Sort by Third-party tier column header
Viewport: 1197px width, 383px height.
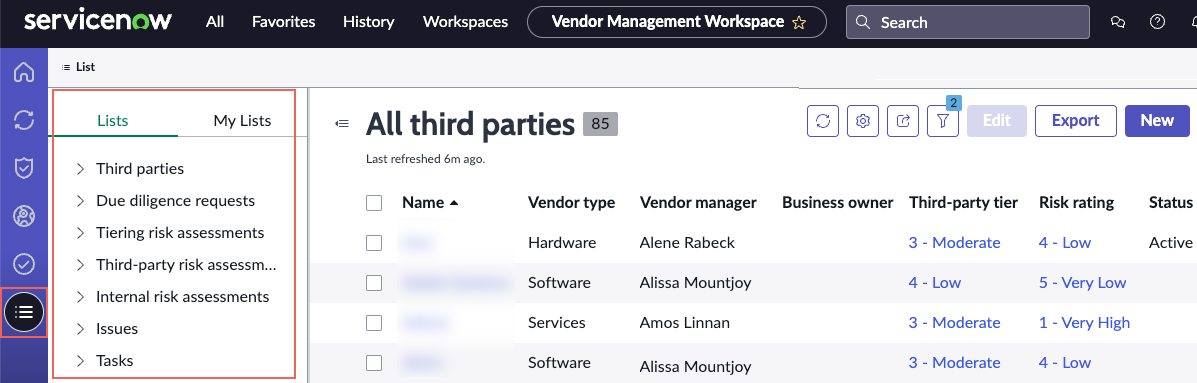963,203
